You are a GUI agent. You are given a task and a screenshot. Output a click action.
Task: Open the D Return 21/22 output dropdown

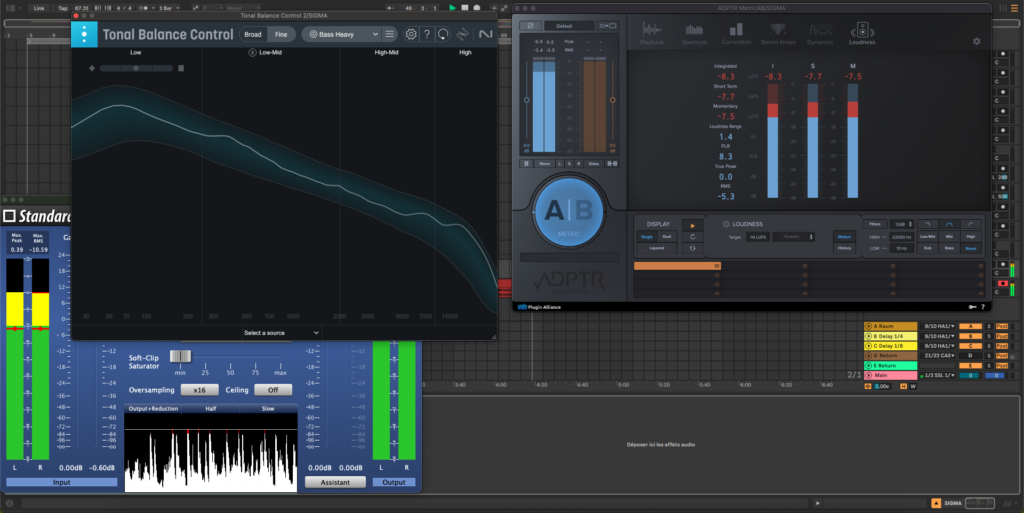(938, 356)
